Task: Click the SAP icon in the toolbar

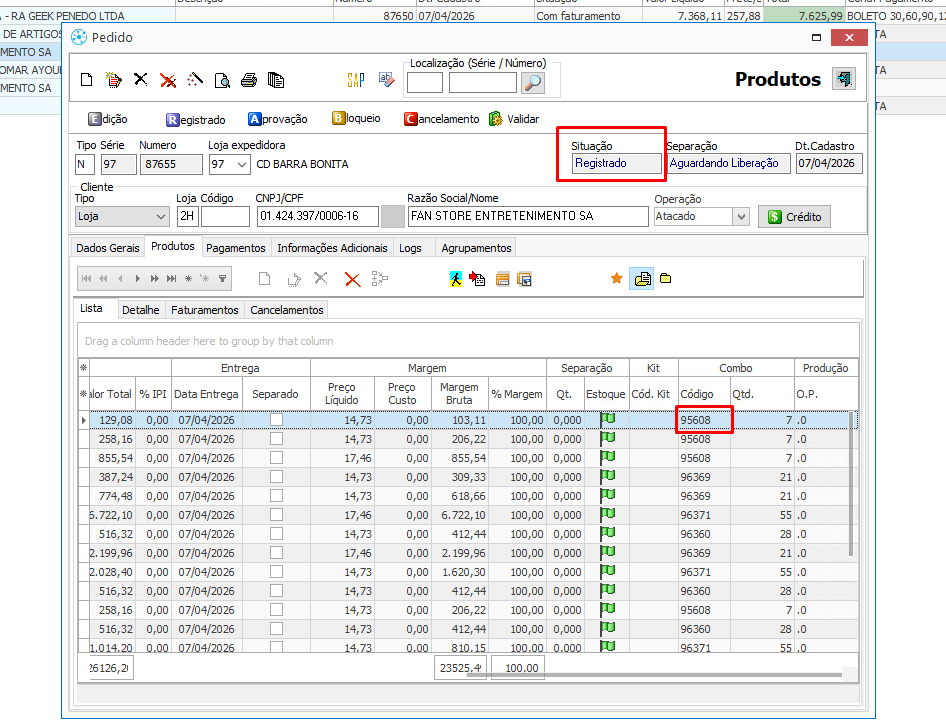Action: (x=355, y=80)
